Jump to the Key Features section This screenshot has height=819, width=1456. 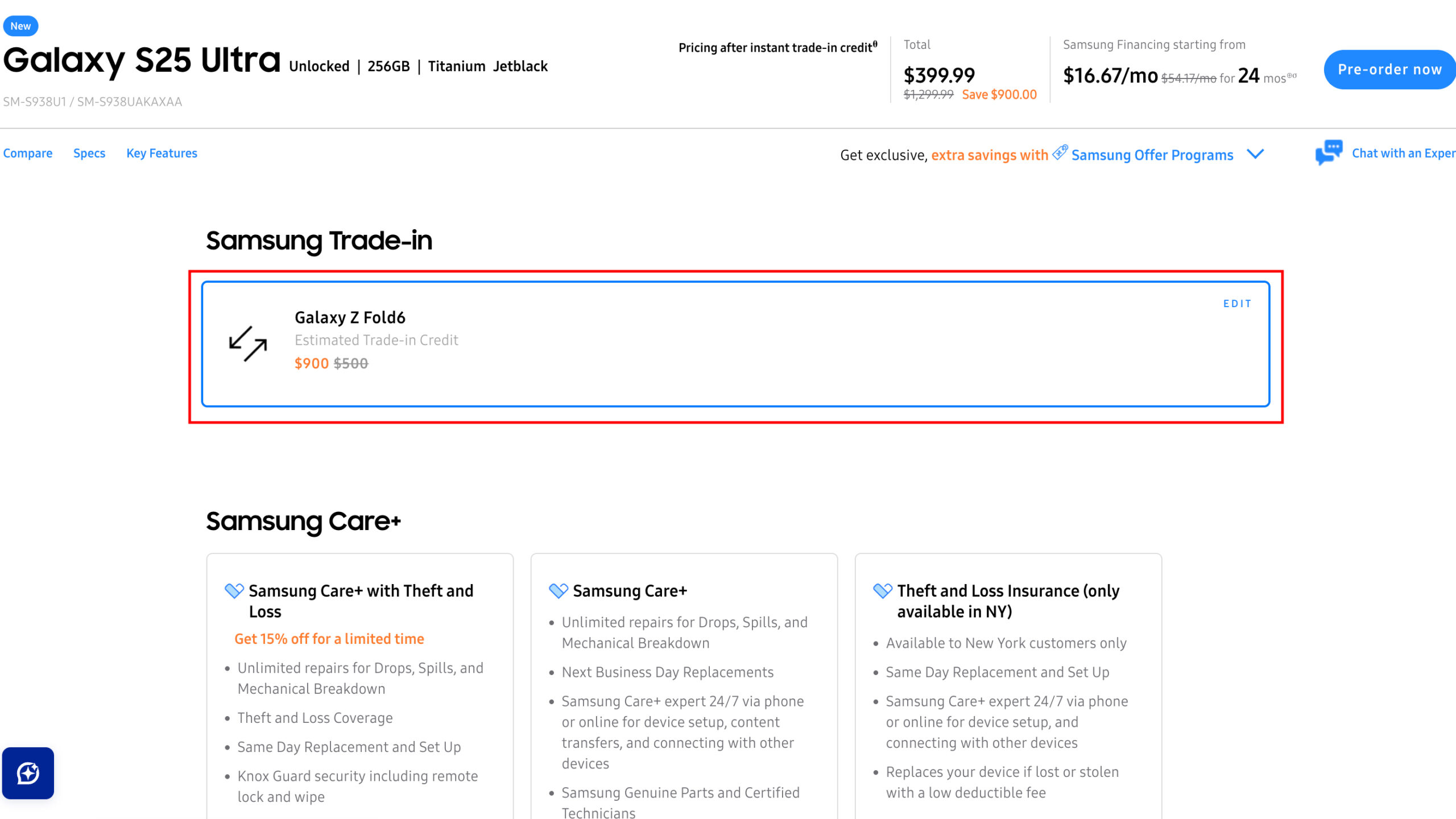(162, 154)
